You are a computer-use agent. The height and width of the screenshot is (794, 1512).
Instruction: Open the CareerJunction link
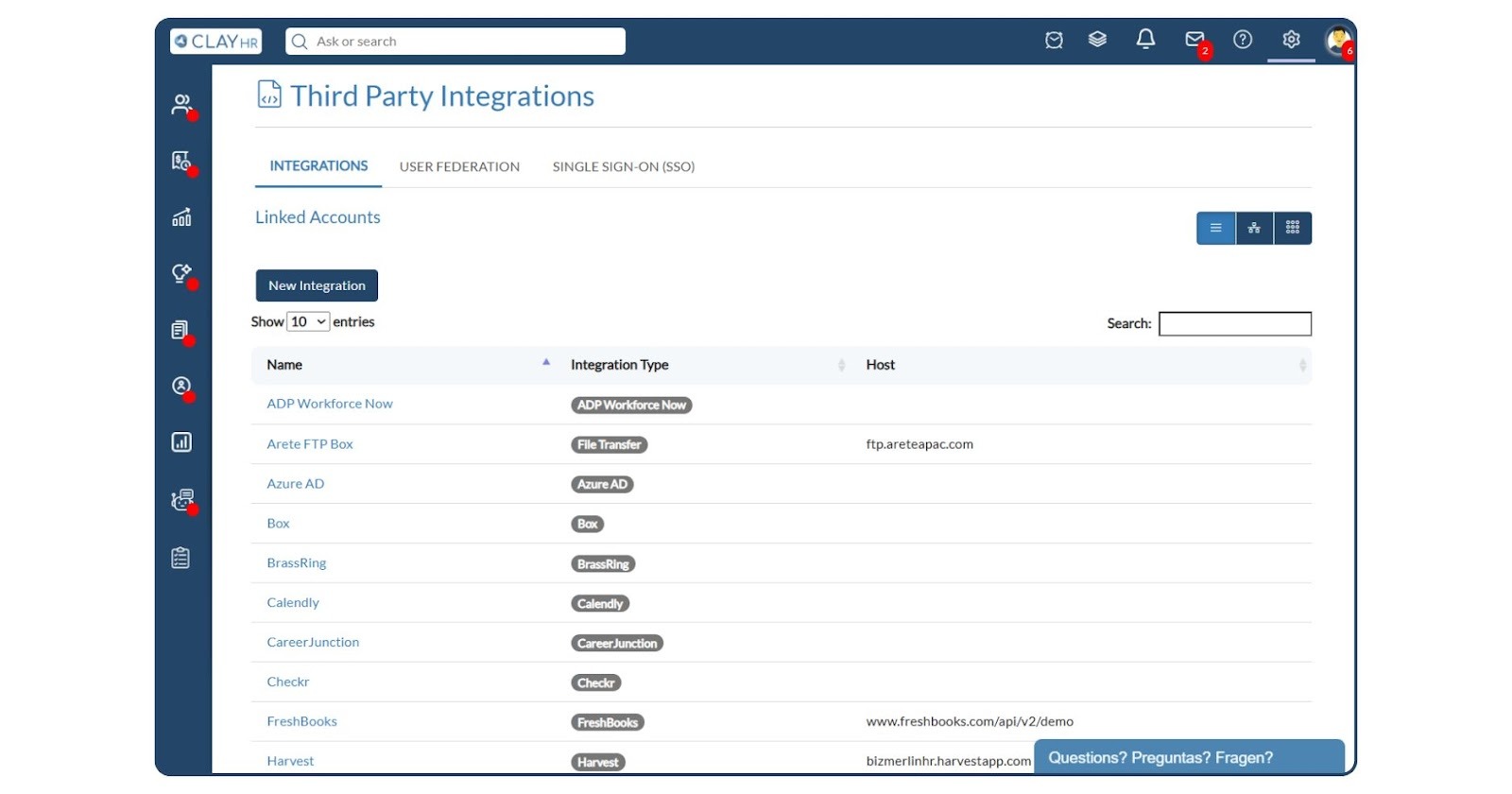click(x=313, y=643)
